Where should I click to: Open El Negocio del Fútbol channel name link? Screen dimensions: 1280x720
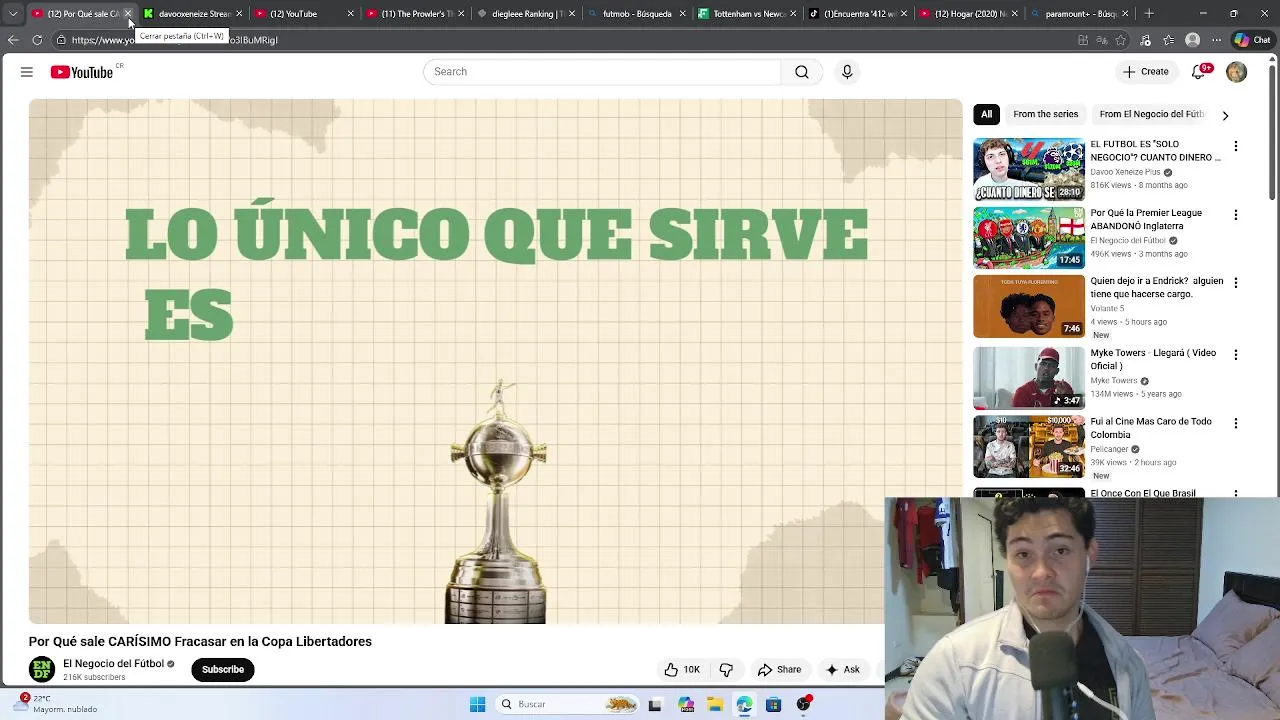click(x=113, y=664)
